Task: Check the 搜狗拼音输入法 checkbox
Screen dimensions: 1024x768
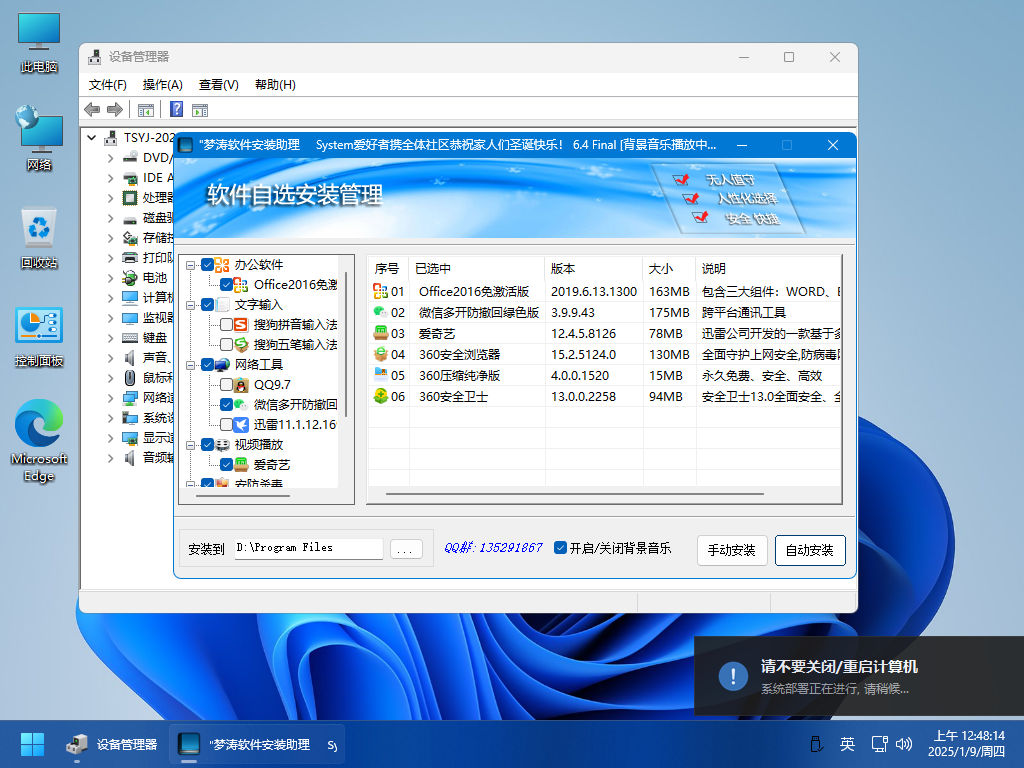Action: [x=227, y=325]
